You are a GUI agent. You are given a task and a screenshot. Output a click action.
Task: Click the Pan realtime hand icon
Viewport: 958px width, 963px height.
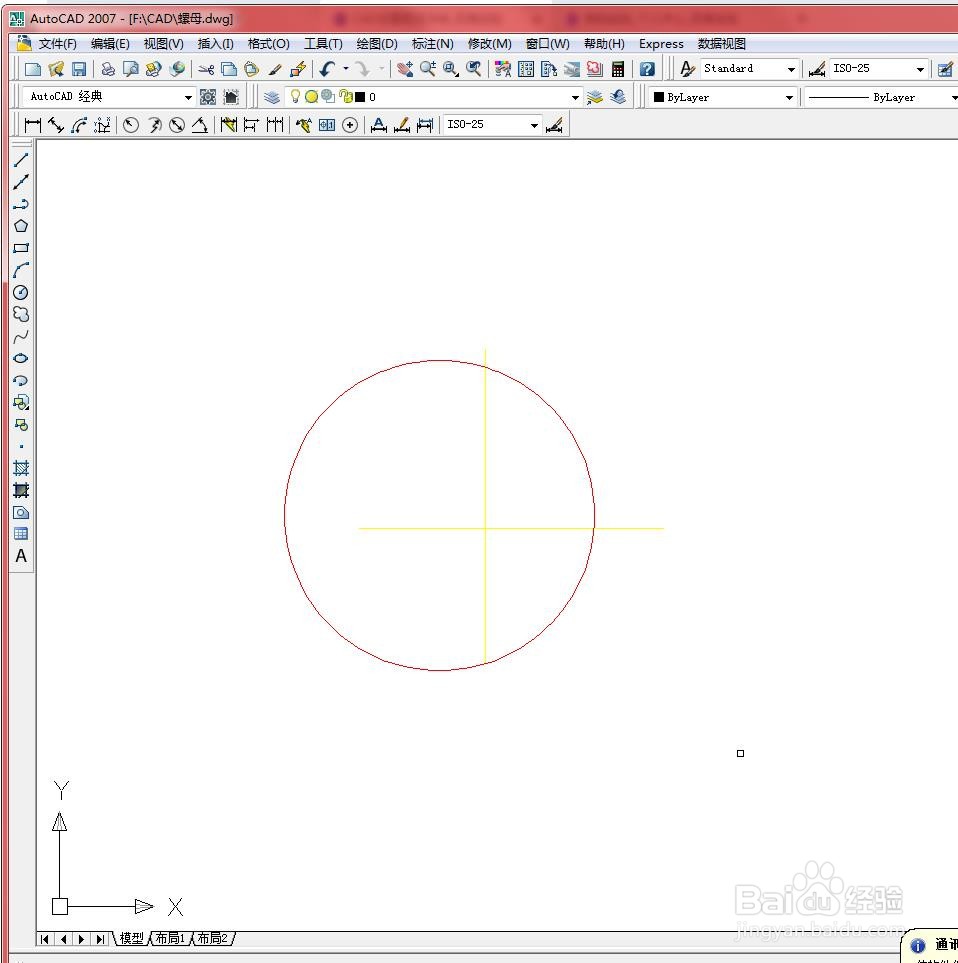point(405,69)
